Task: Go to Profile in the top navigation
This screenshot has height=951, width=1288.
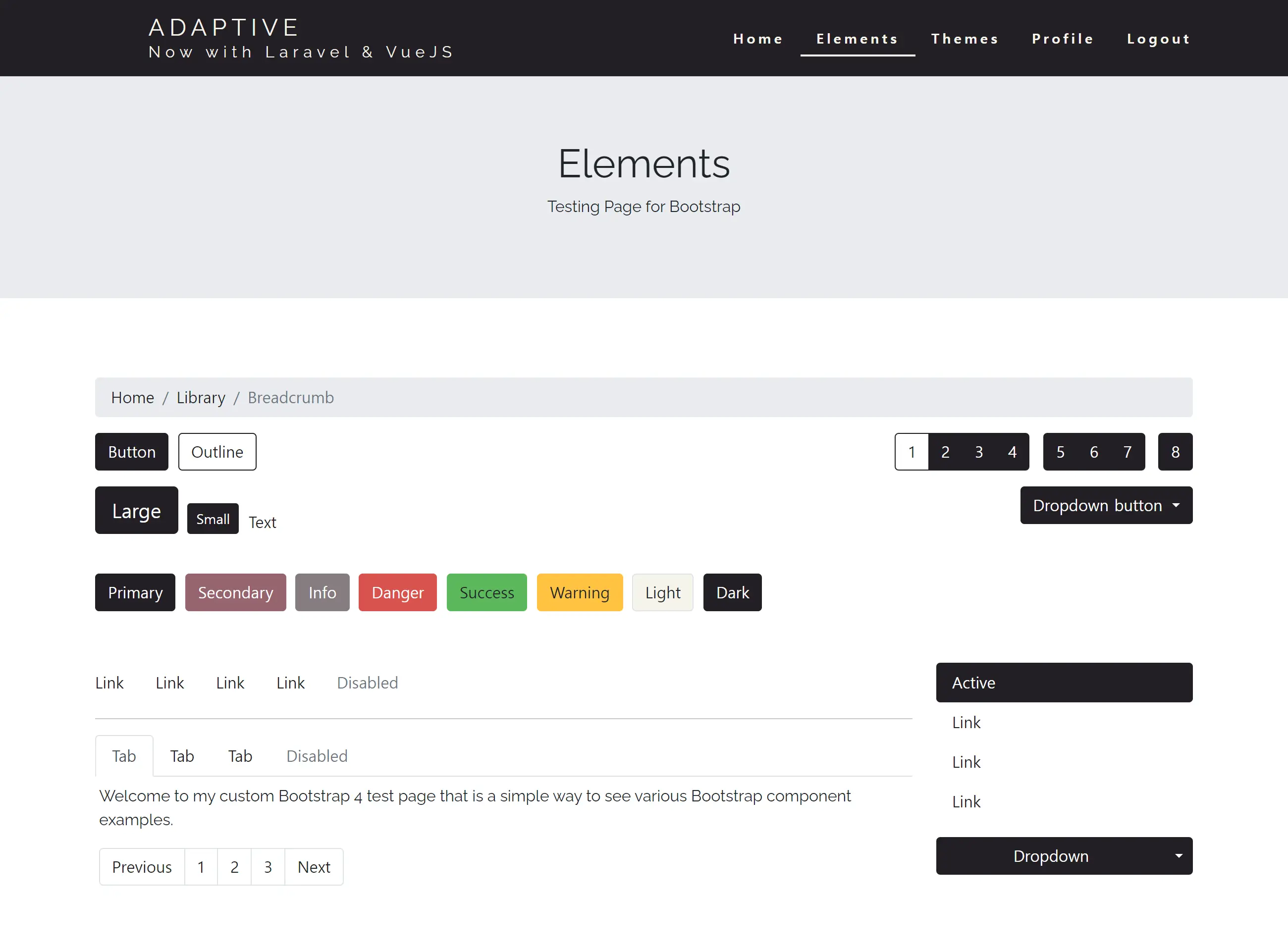Action: (1062, 39)
